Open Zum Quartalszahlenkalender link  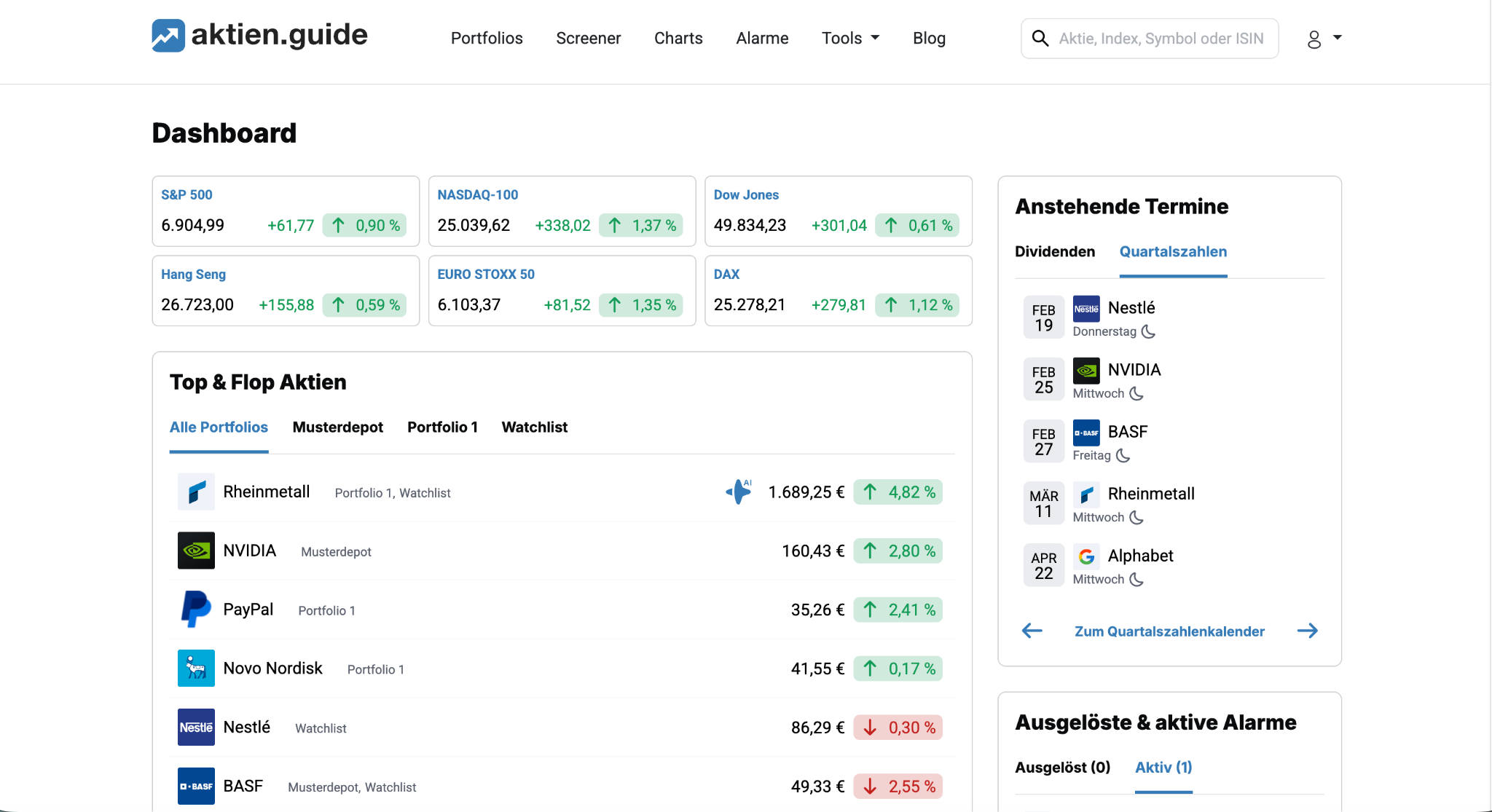click(x=1169, y=631)
